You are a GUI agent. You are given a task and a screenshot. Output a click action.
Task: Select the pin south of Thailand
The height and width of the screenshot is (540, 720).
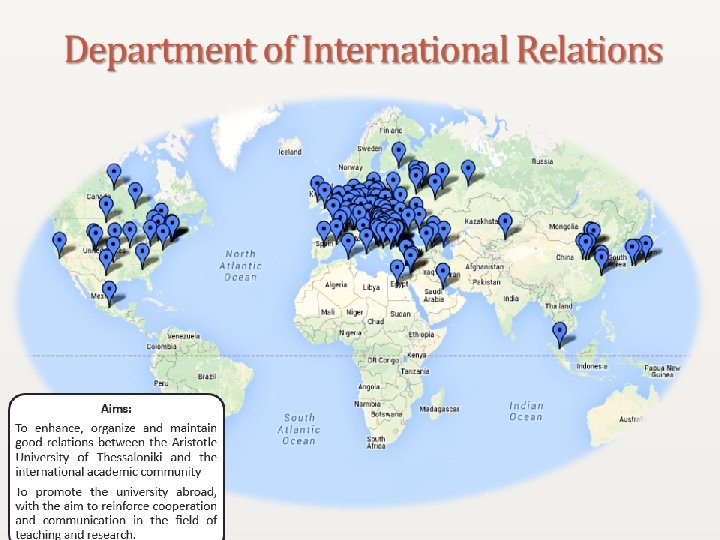coord(559,334)
